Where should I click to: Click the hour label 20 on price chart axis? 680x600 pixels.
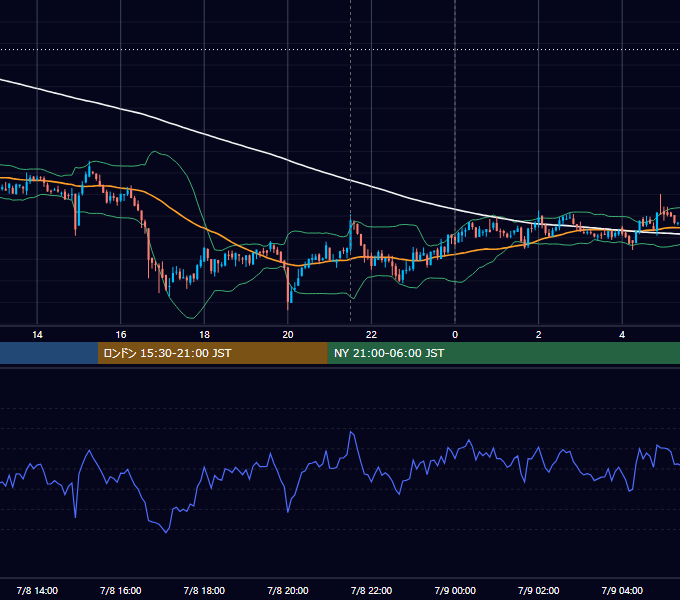(x=288, y=335)
